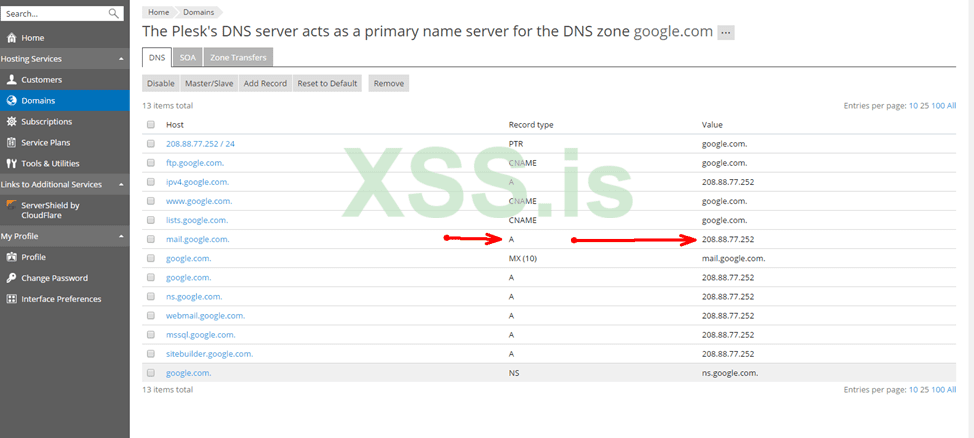Show All entries using top pager

[951, 106]
